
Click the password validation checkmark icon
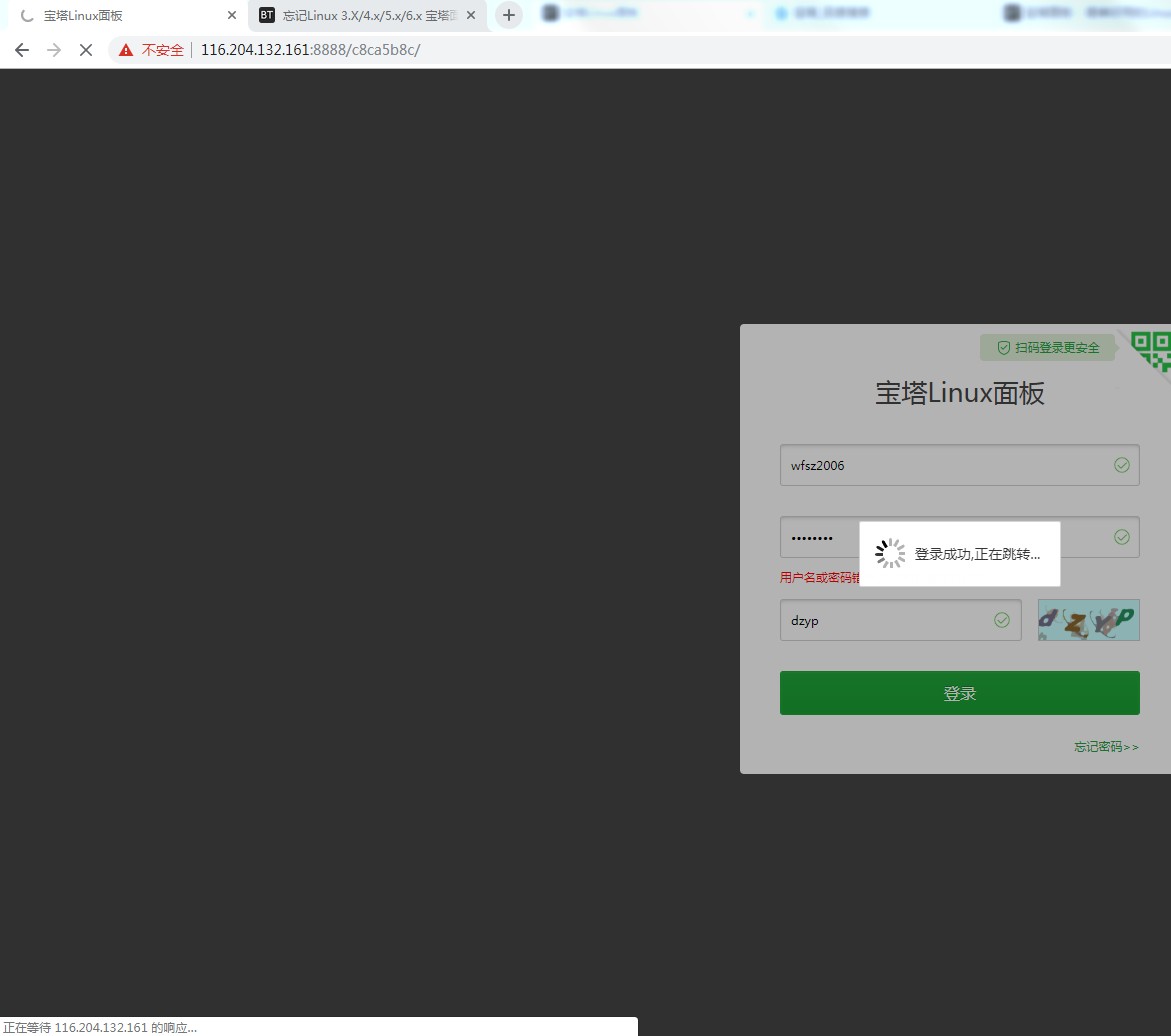[x=1122, y=537]
